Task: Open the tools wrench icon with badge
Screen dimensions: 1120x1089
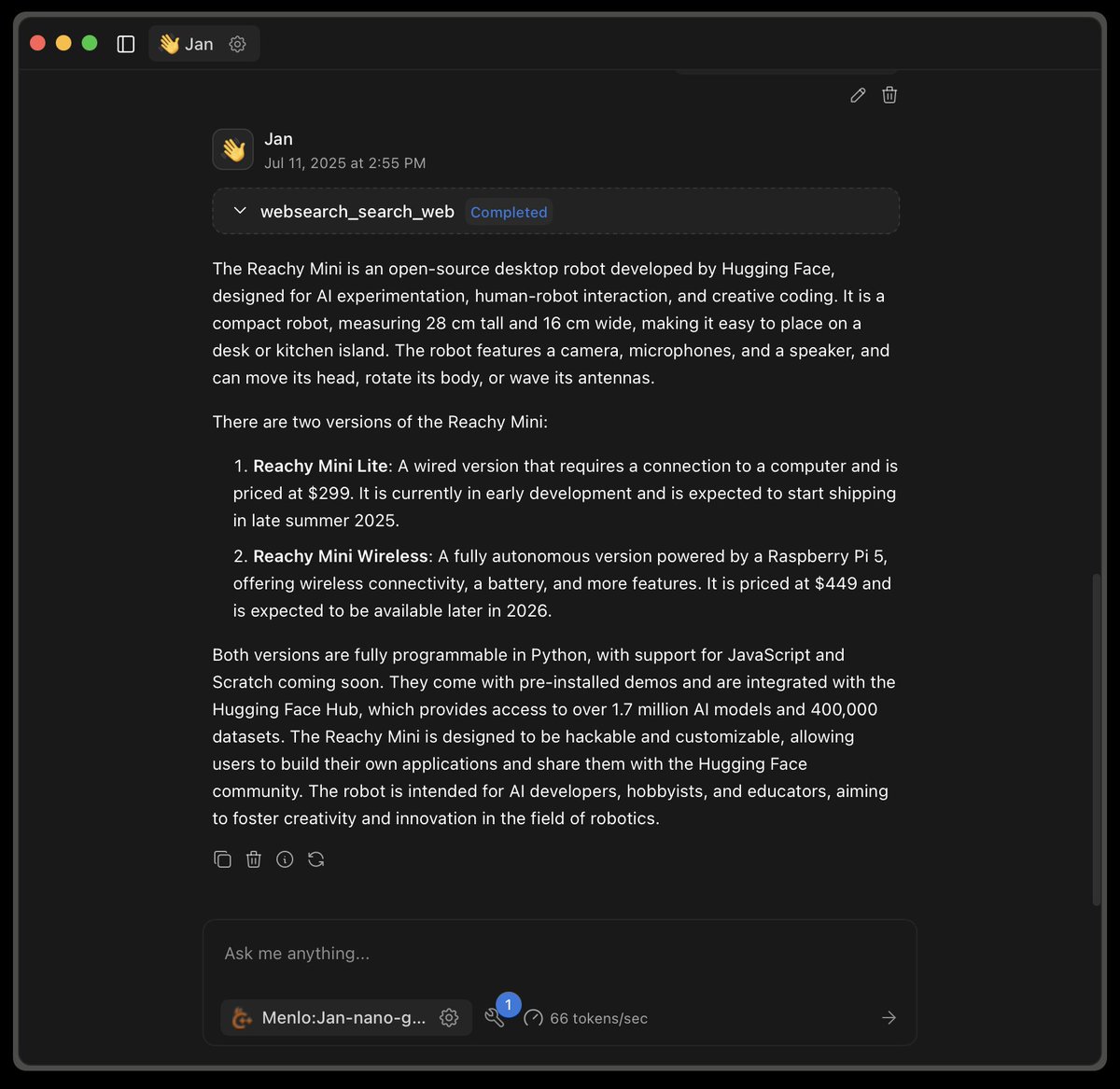Action: [495, 1018]
